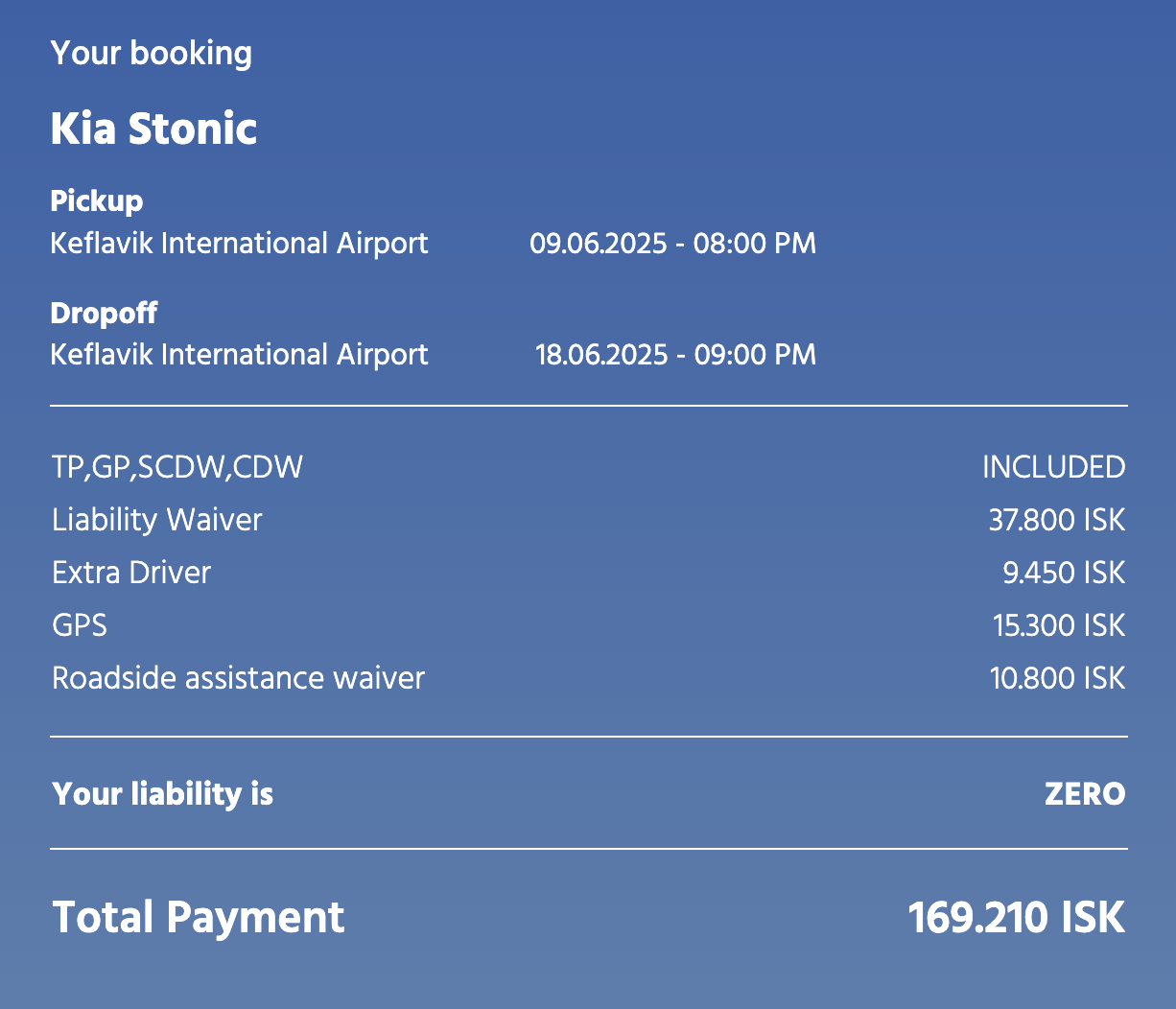Viewport: 1176px width, 1009px height.
Task: Click the 9.450 ISK price
Action: [1064, 574]
